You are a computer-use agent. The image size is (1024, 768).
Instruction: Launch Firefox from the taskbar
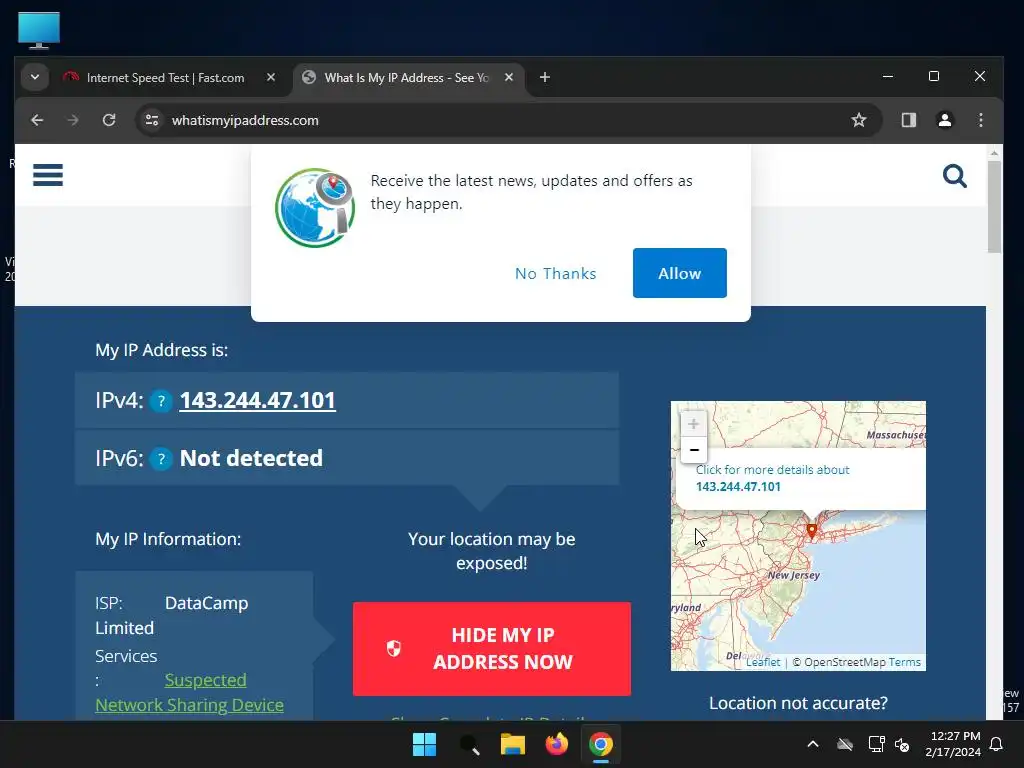(556, 744)
